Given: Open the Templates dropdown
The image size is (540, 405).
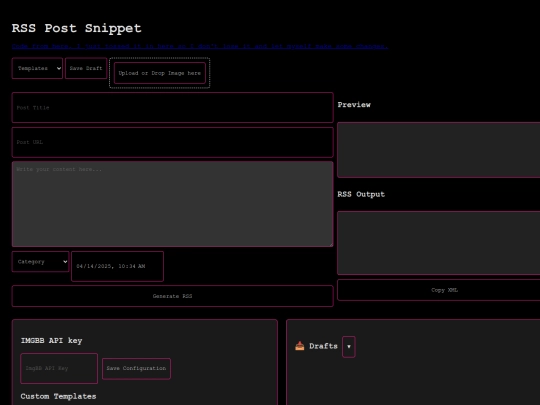Looking at the screenshot, I should point(37,69).
